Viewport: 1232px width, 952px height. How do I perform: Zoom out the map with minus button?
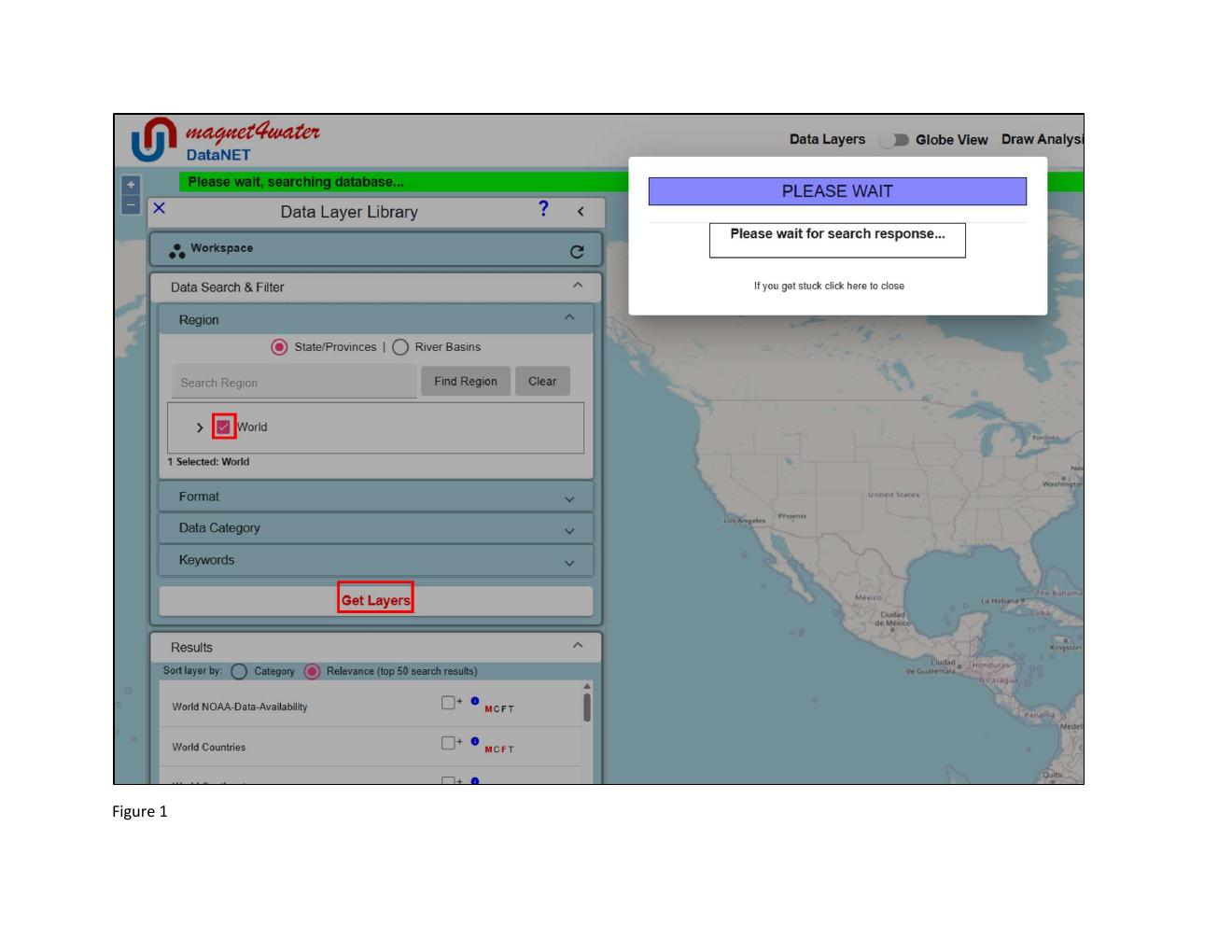(x=131, y=204)
